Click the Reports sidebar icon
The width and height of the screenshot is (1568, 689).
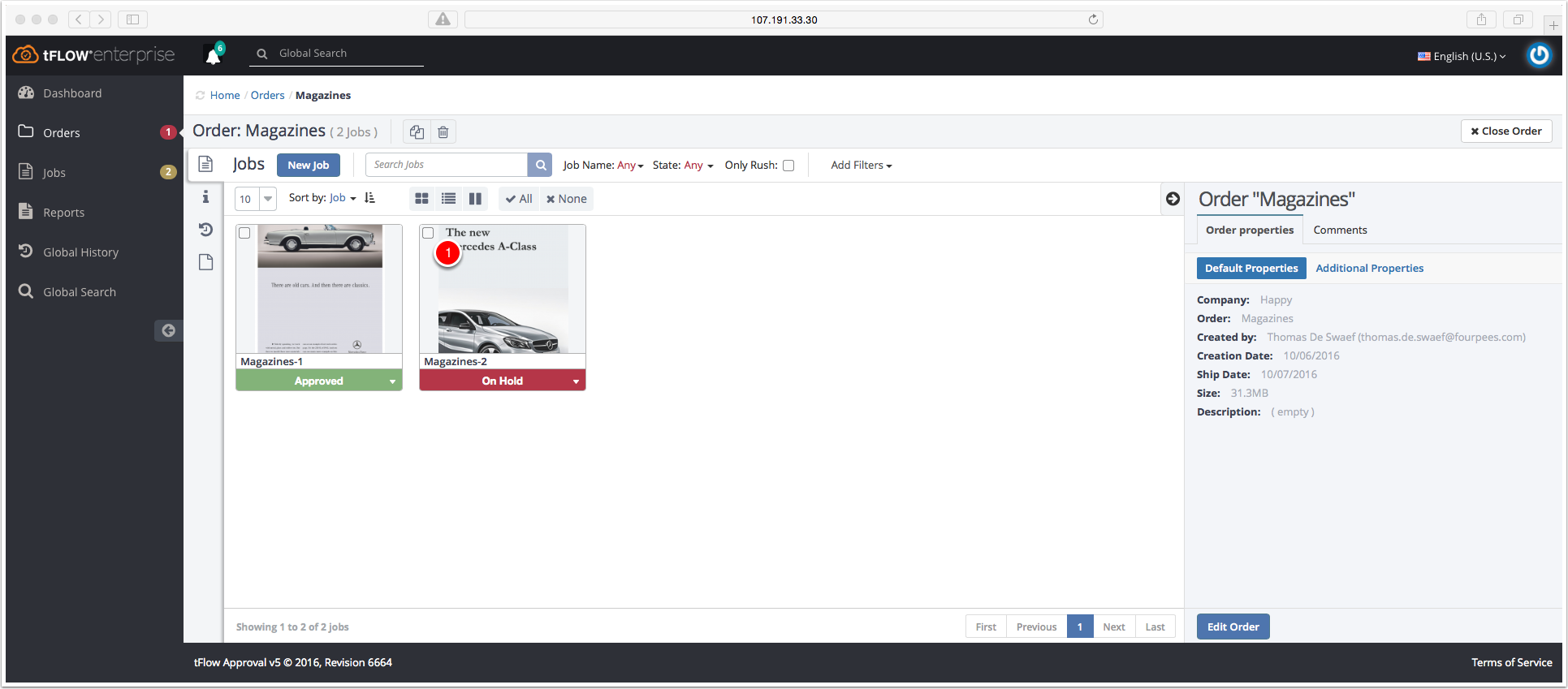coord(26,212)
